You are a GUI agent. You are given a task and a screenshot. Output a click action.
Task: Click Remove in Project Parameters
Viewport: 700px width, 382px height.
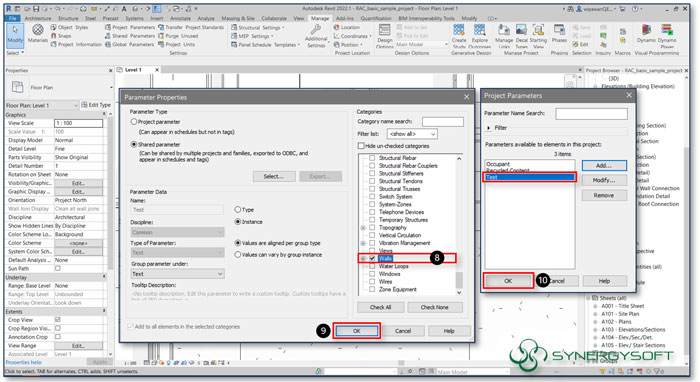point(604,195)
